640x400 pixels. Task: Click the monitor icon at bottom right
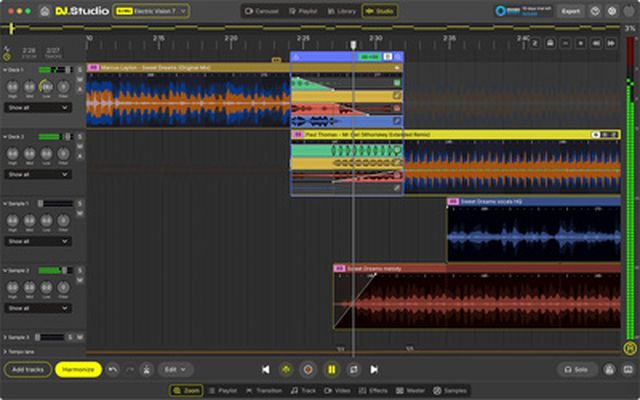click(628, 370)
